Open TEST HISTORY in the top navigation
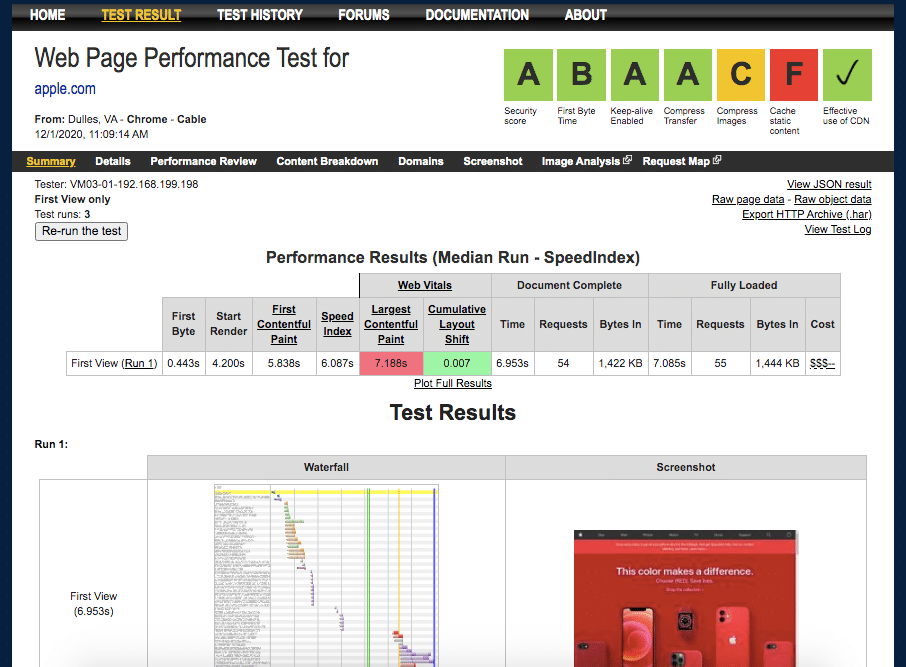906x667 pixels. coord(259,15)
